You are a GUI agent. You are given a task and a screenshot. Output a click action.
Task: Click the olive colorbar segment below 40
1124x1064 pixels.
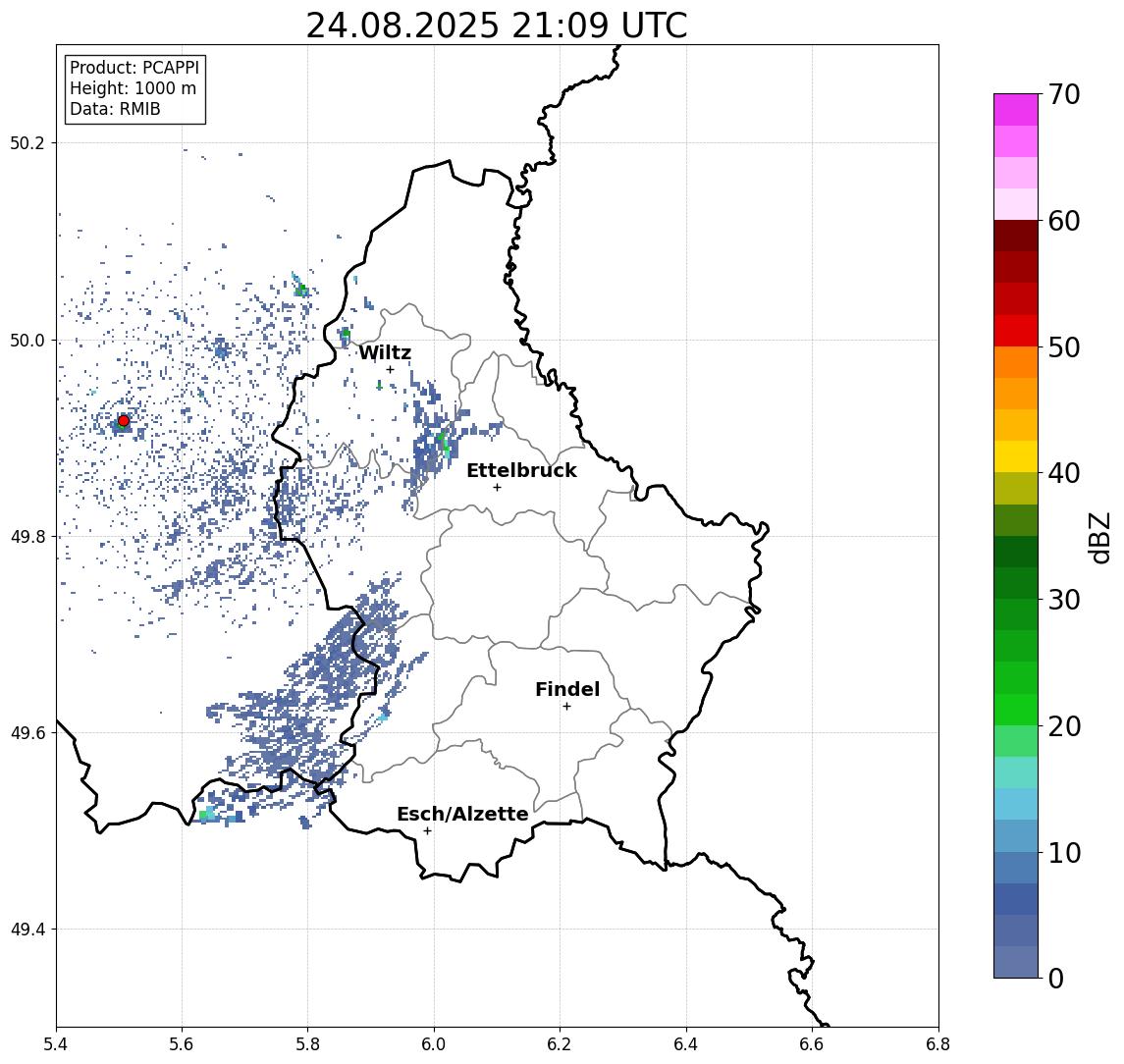pyautogui.click(x=1016, y=488)
